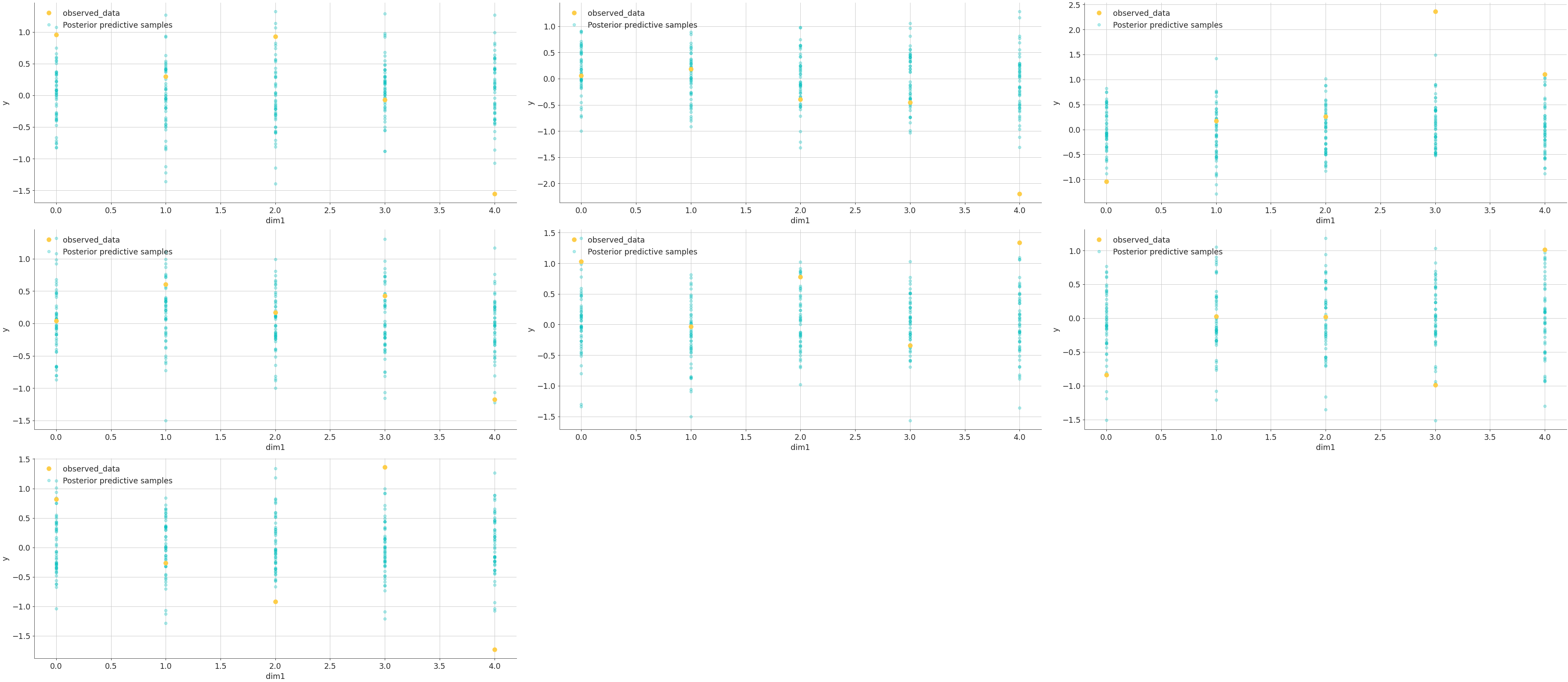Viewport: 1568px width, 682px height.
Task: Click observed_data legend marker in top-left plot
Action: coord(49,13)
